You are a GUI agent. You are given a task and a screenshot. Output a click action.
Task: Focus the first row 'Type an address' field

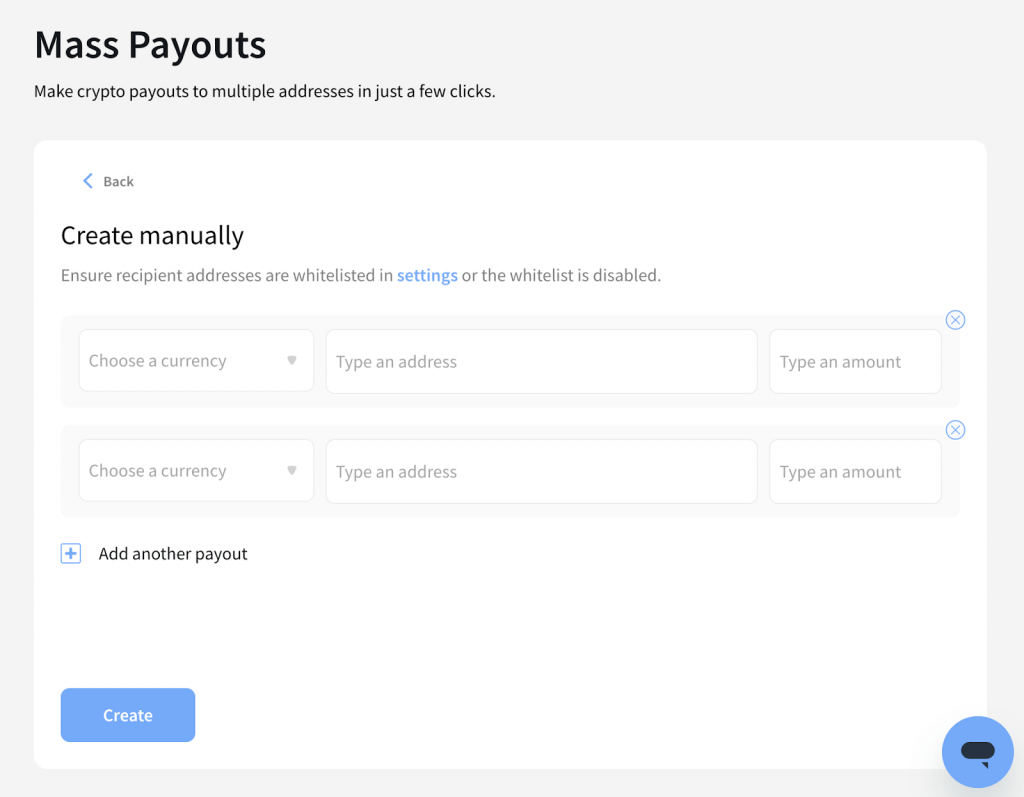pyautogui.click(x=541, y=361)
